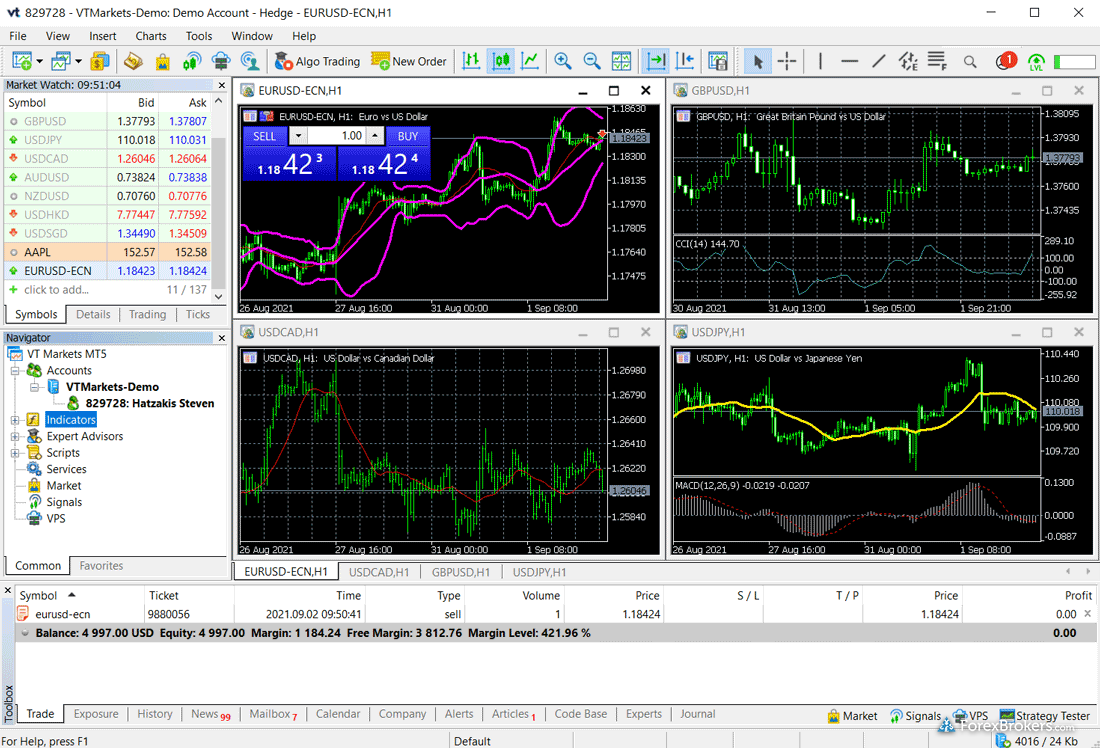Viewport: 1100px width, 748px height.
Task: Toggle Algo Trading on
Action: [316, 61]
